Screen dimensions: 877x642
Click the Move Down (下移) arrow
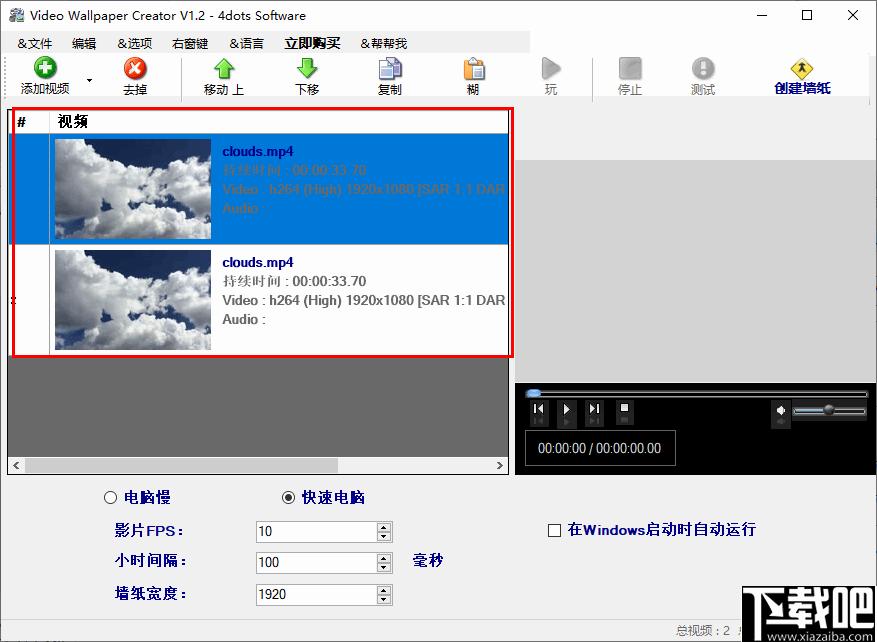307,69
